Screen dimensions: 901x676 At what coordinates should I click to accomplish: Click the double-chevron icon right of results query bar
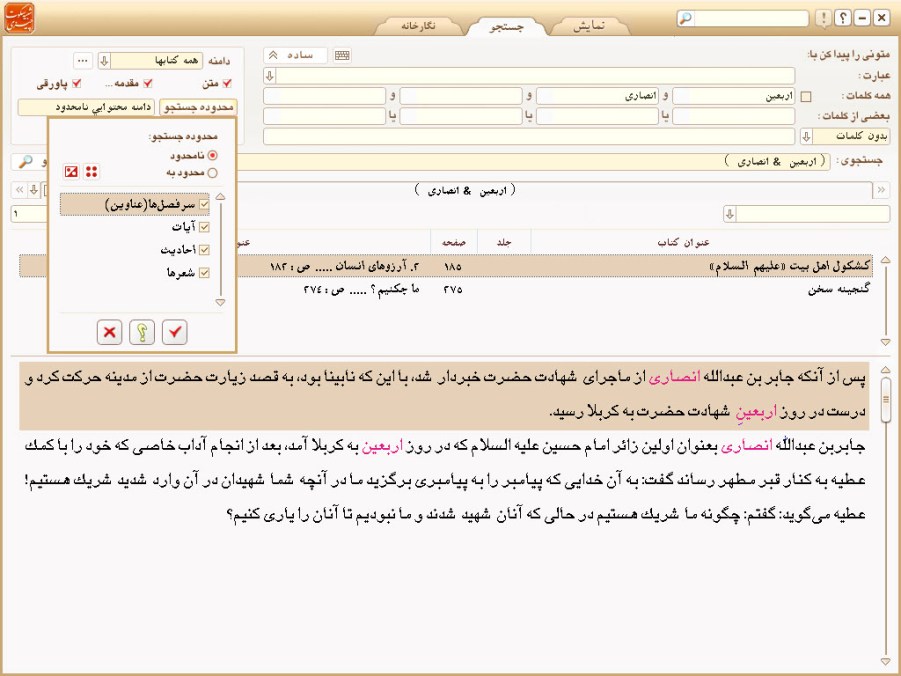click(881, 190)
